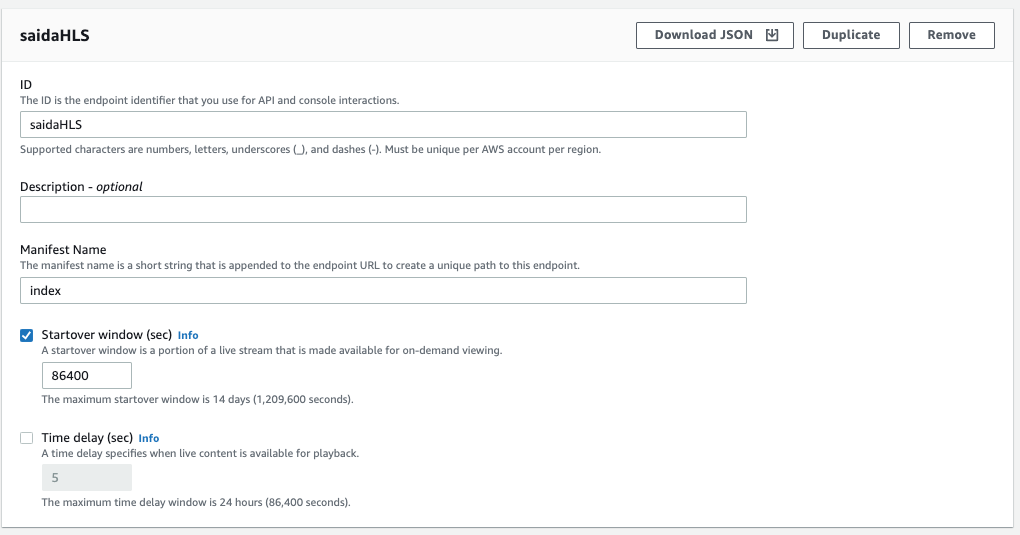Screen dimensions: 1020x535
Task: Click the ID field label
Action: [26, 86]
